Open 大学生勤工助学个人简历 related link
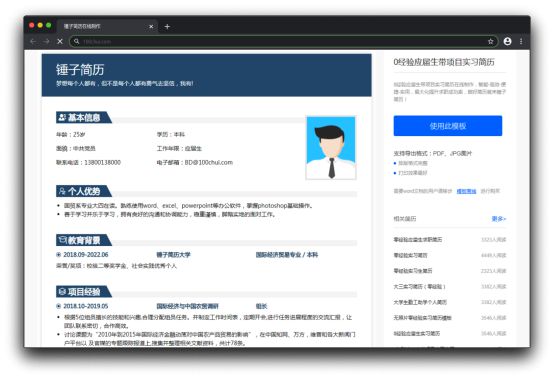This screenshot has width=554, height=380. (x=420, y=302)
